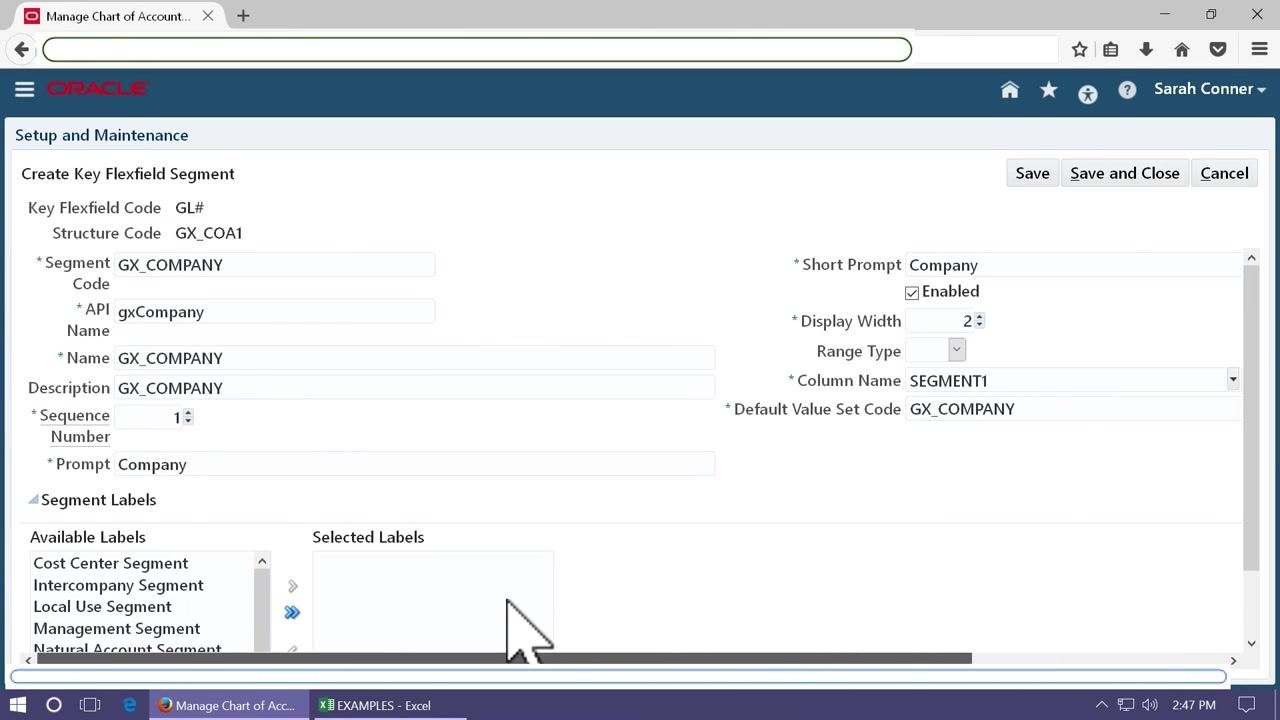Viewport: 1280px width, 720px height.
Task: Click the Selected Labels list box
Action: (433, 603)
